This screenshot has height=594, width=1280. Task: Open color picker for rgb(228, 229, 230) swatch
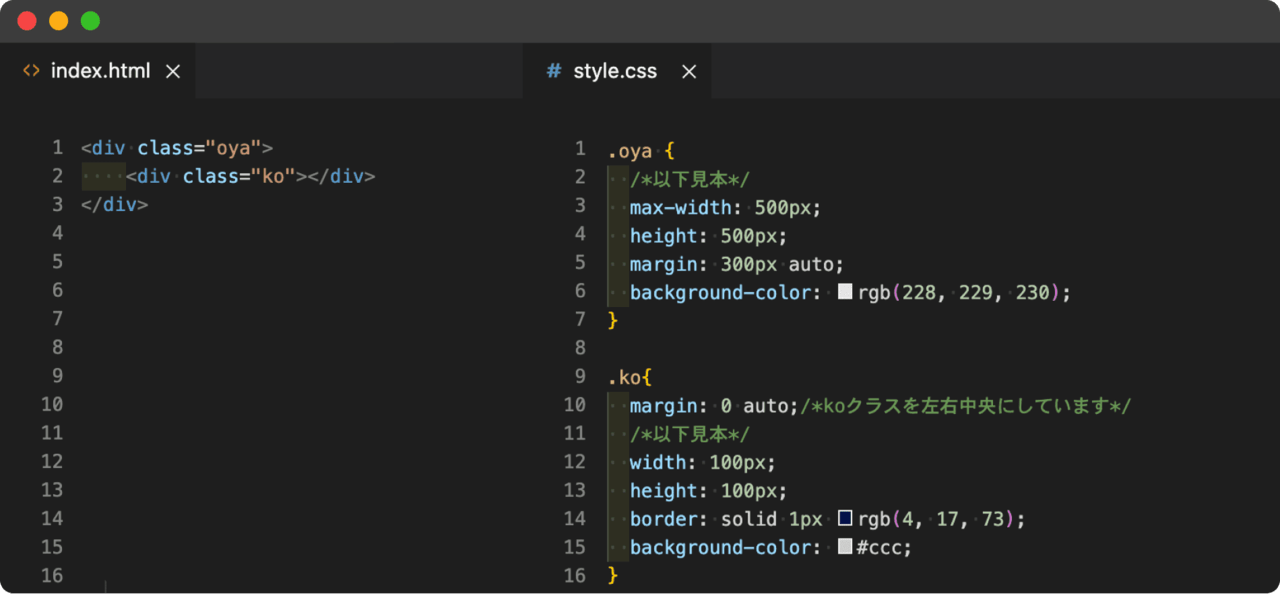tap(845, 292)
